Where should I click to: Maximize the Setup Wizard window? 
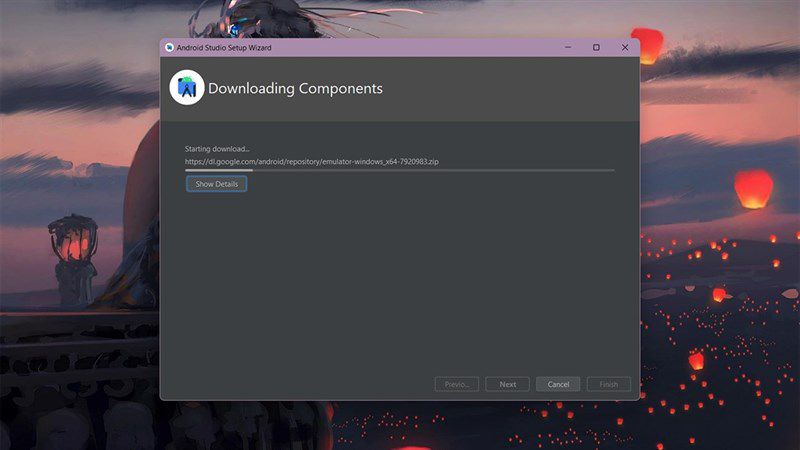pos(596,47)
